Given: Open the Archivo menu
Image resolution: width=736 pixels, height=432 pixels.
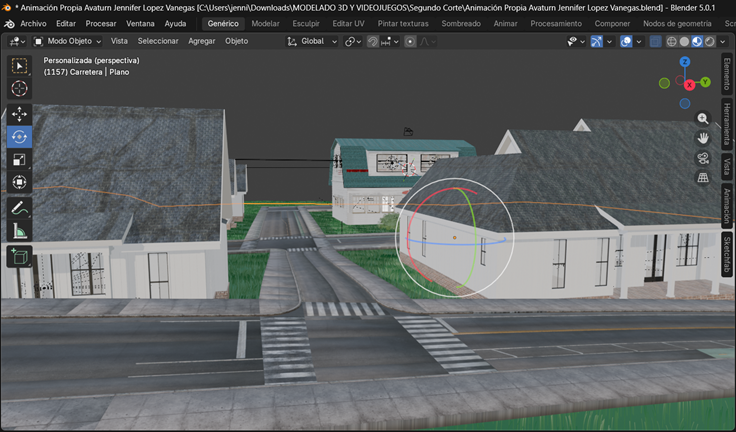Looking at the screenshot, I should coord(33,23).
